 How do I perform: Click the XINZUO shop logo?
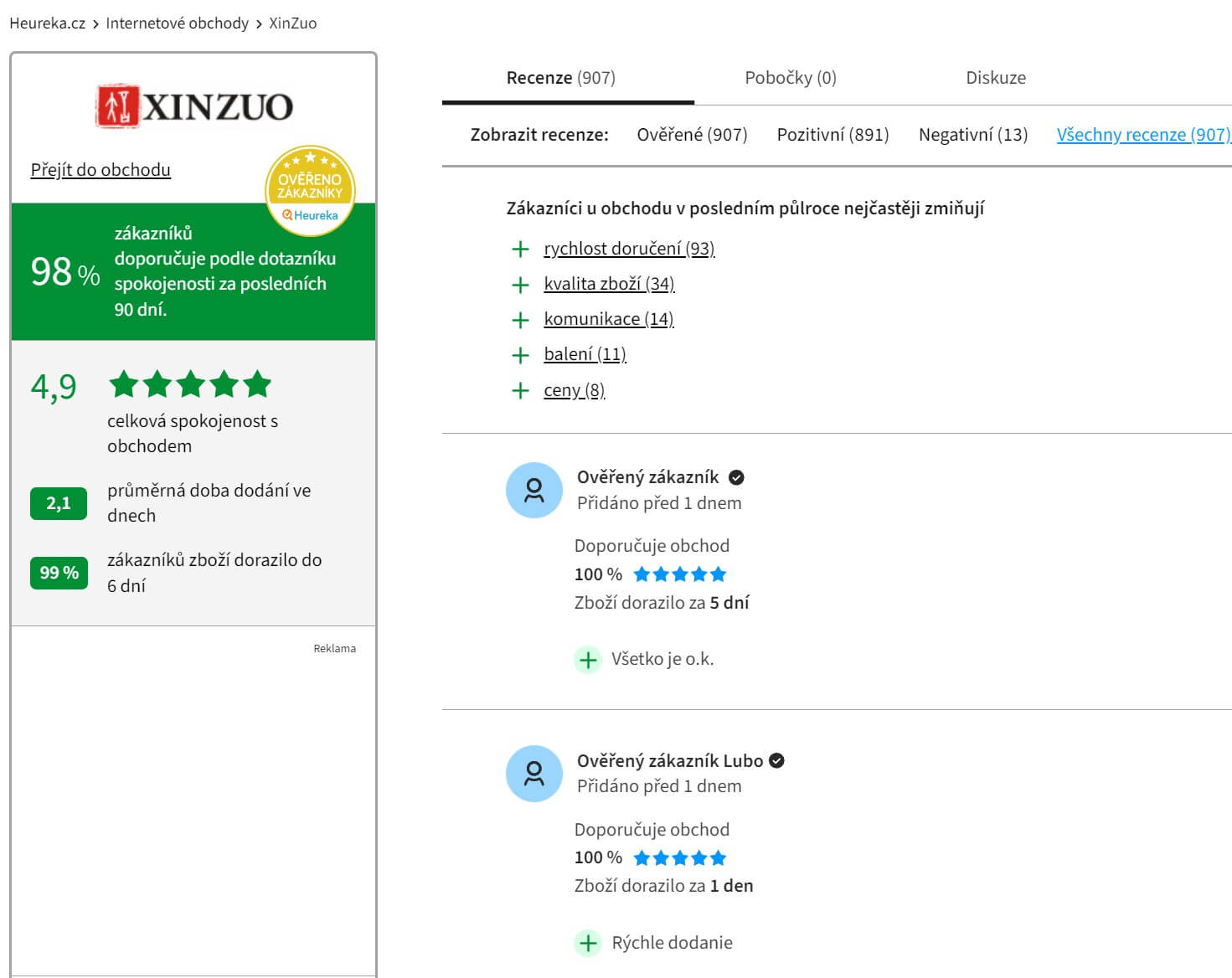(x=194, y=106)
